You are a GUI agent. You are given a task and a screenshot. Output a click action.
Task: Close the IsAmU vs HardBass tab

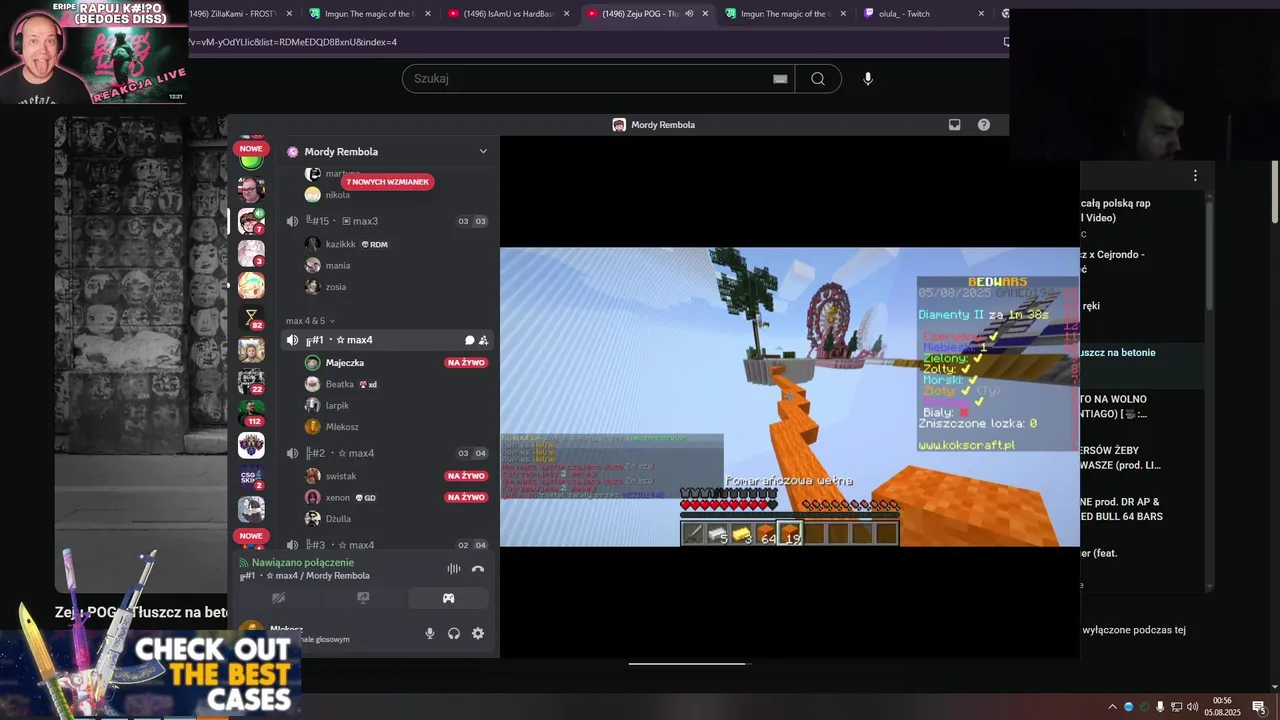(x=566, y=14)
